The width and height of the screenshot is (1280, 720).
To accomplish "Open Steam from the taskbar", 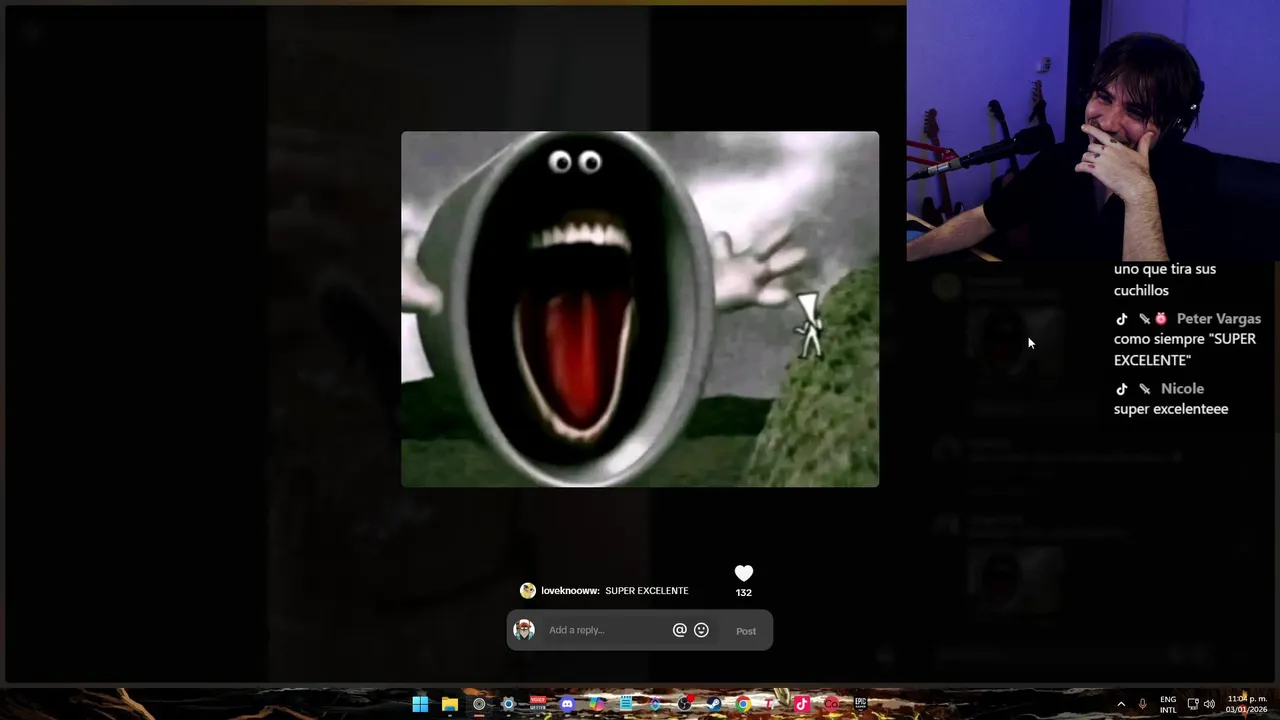I will pos(714,704).
